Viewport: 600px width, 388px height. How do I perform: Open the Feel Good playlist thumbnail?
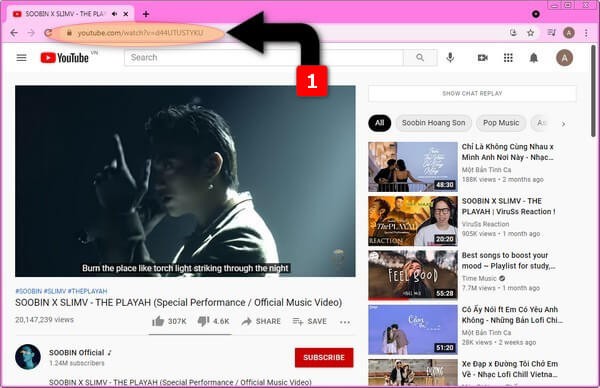pos(413,276)
